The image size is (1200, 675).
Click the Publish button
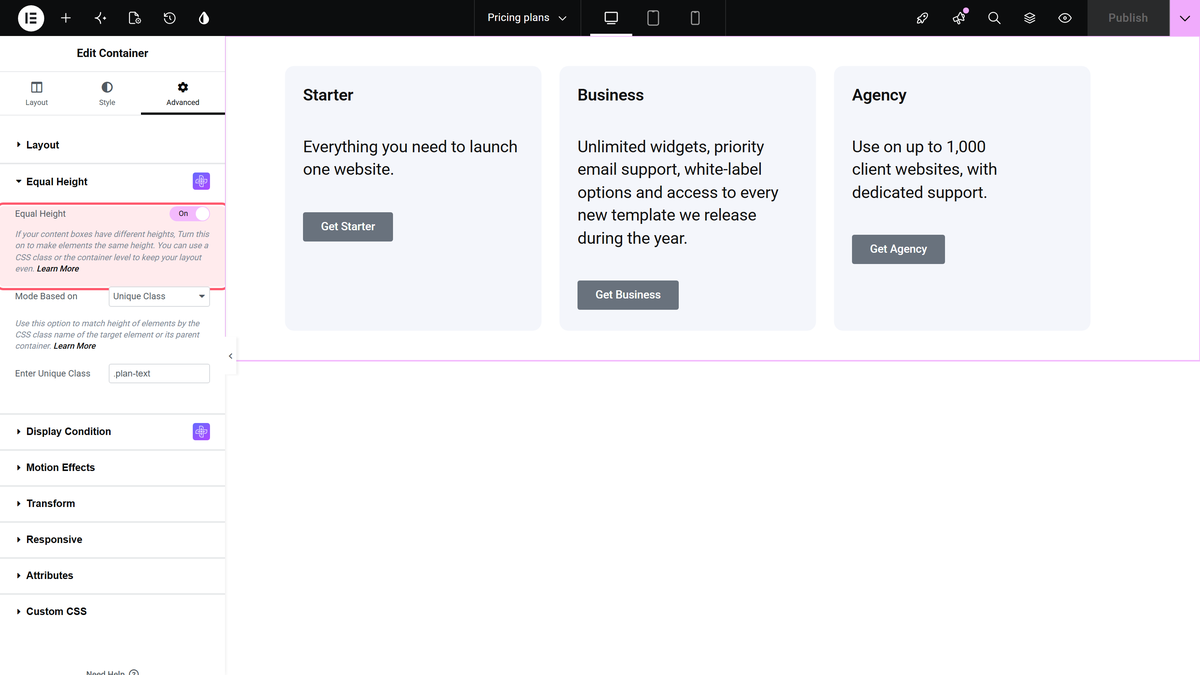tap(1128, 18)
